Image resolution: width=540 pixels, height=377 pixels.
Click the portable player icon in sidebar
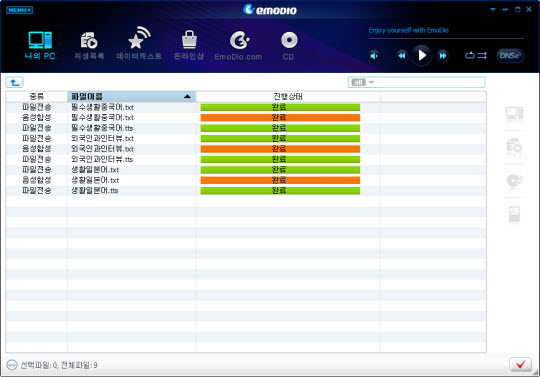514,214
